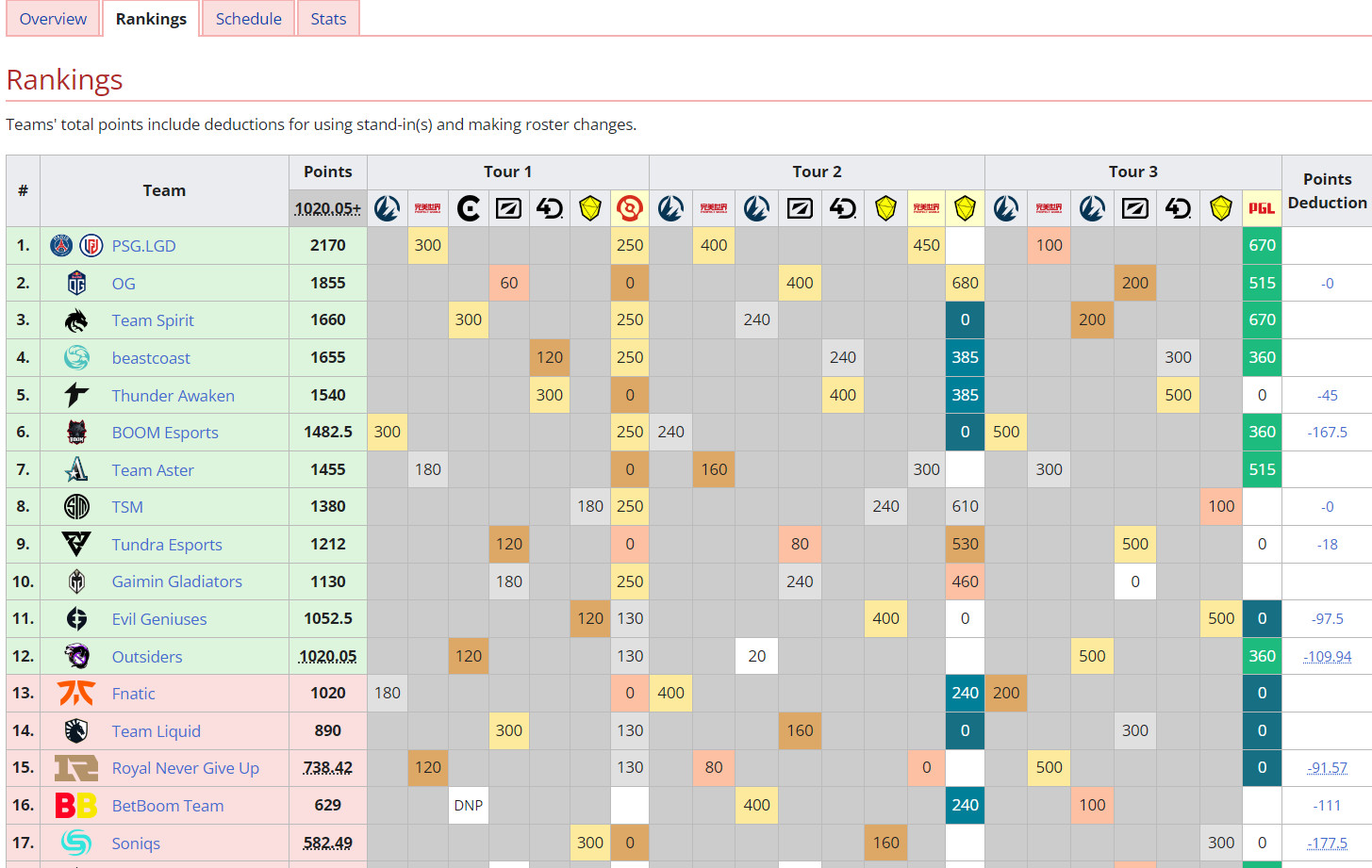Viewport: 1372px width, 868px height.
Task: Click the Gaimin Gladiators logo icon
Action: (x=76, y=581)
